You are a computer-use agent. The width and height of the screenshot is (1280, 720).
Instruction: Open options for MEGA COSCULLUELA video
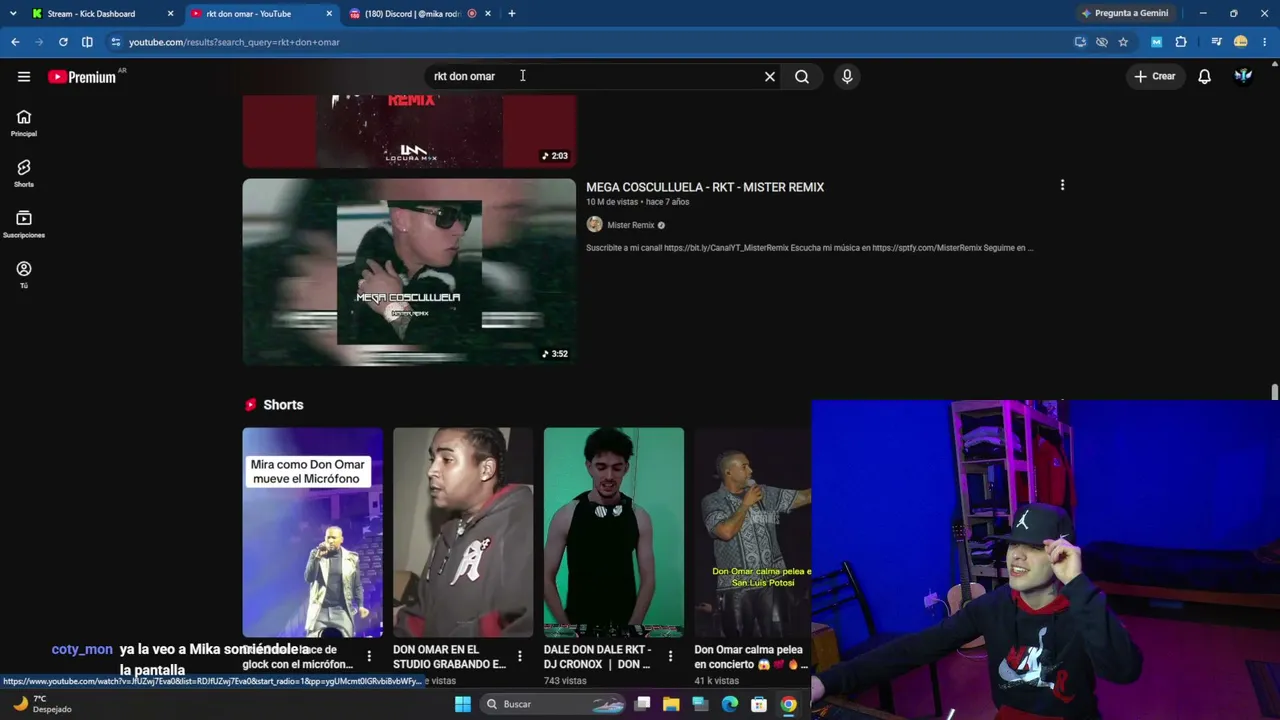[1062, 185]
